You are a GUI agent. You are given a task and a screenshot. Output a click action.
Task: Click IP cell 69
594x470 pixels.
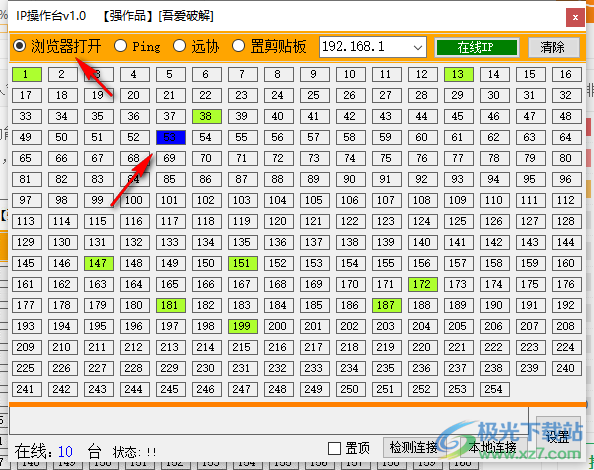(x=170, y=158)
